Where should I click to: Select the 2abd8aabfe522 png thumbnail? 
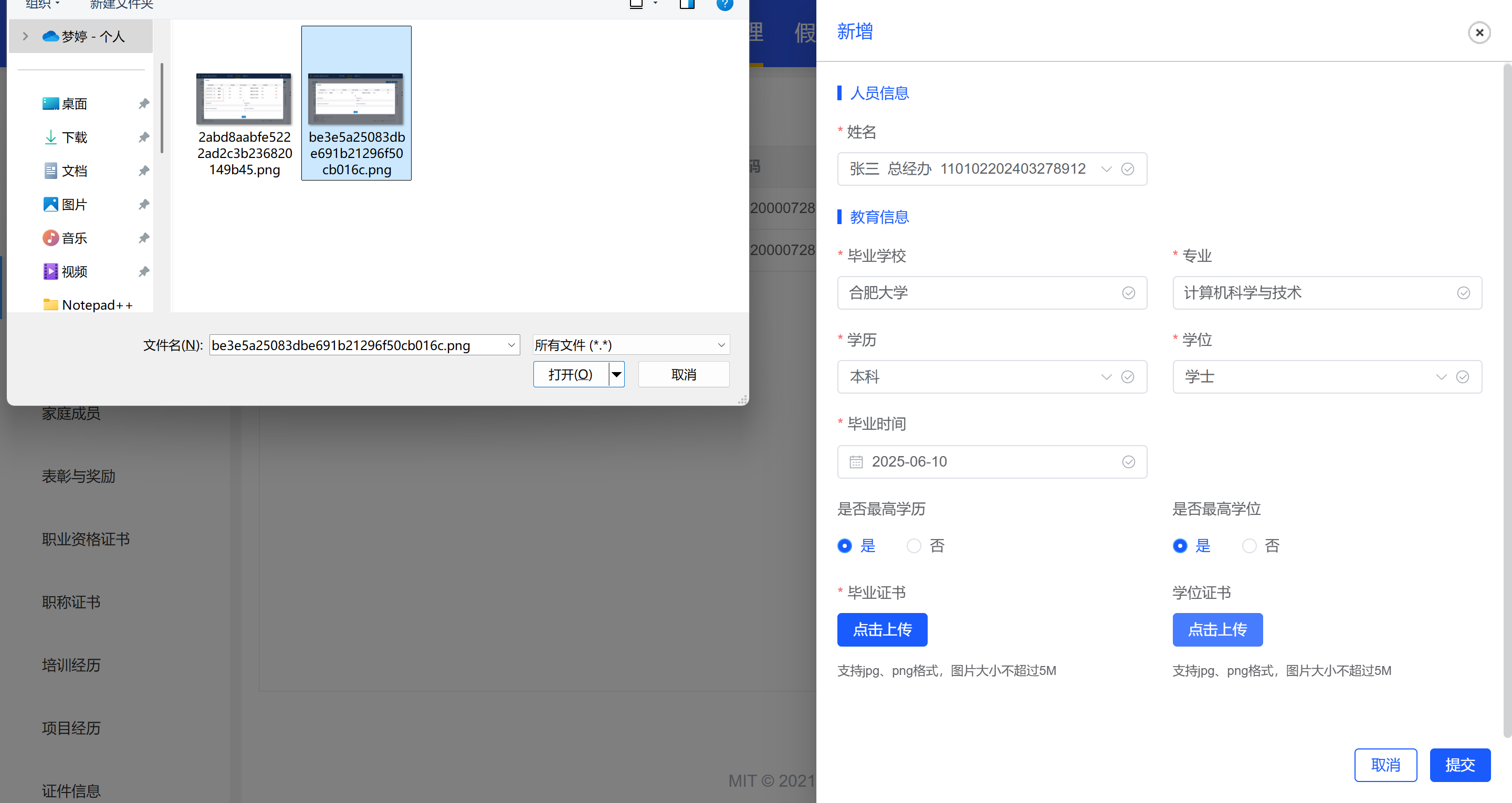click(244, 100)
